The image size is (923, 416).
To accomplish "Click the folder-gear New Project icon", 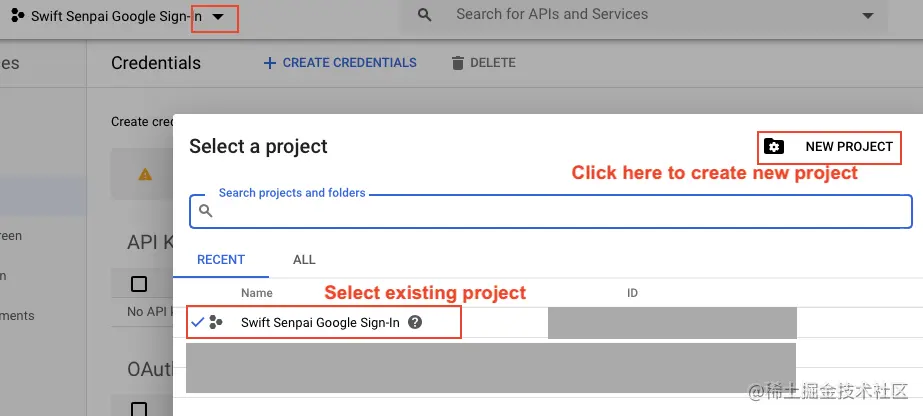I will [774, 147].
